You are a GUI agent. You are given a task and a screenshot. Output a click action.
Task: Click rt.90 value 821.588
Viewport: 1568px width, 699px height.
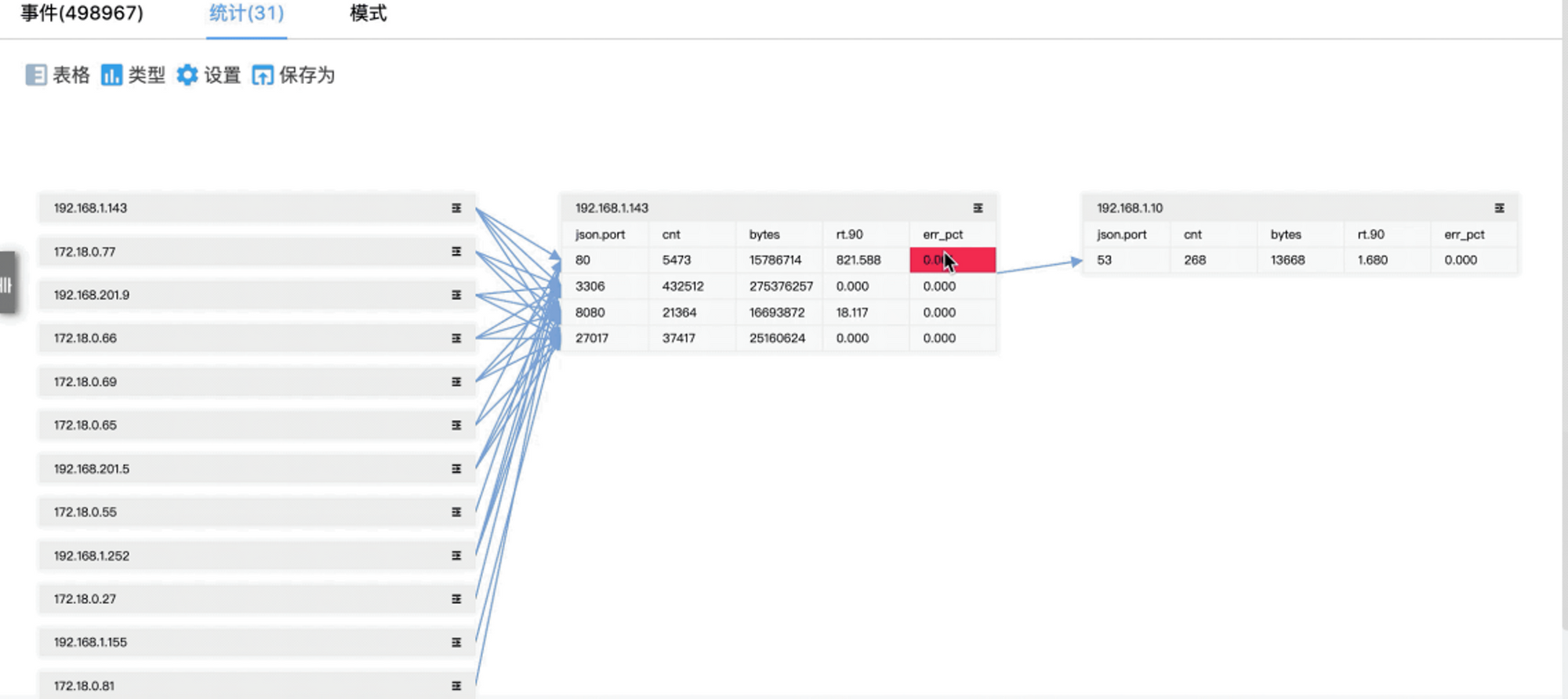click(858, 260)
